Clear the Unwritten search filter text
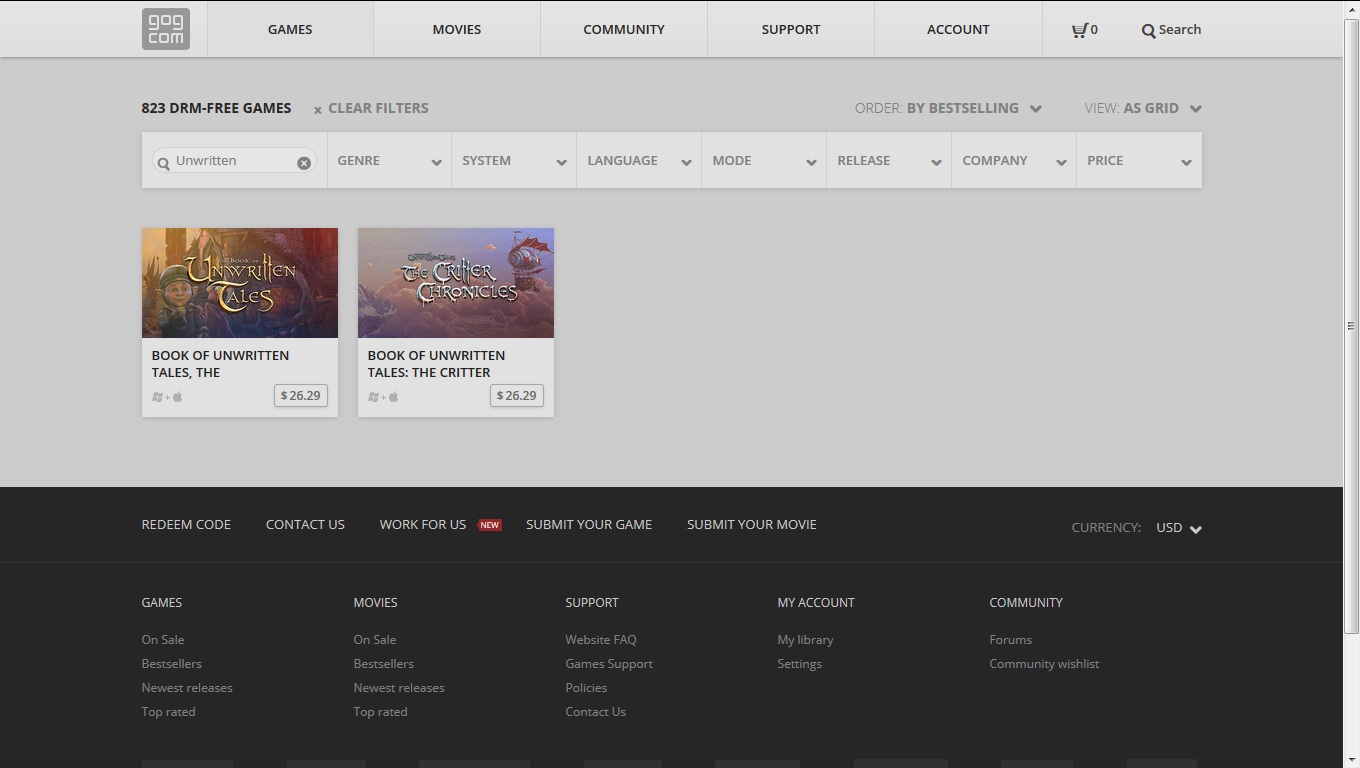Screen dimensions: 1360x768 [304, 162]
